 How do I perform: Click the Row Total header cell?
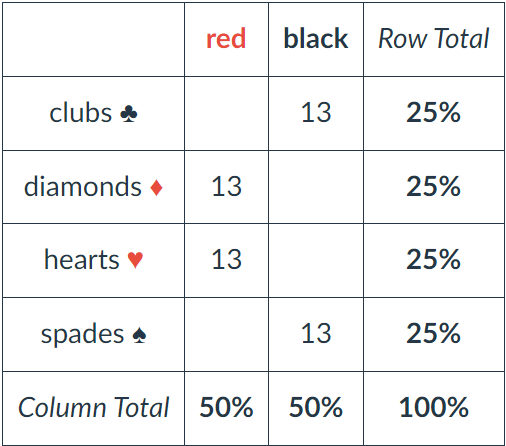pyautogui.click(x=434, y=39)
